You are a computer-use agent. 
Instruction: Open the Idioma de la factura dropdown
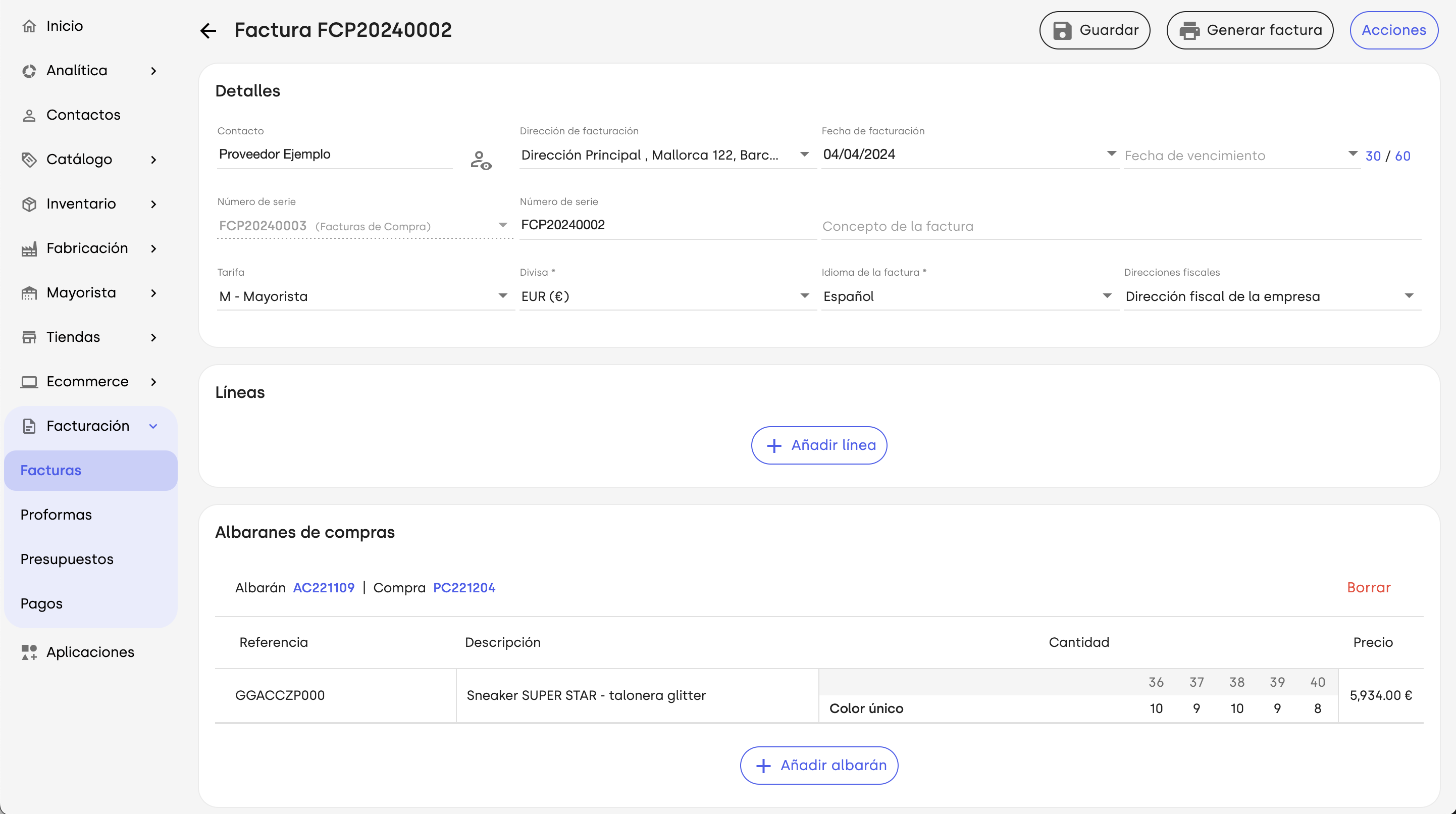pos(1107,295)
